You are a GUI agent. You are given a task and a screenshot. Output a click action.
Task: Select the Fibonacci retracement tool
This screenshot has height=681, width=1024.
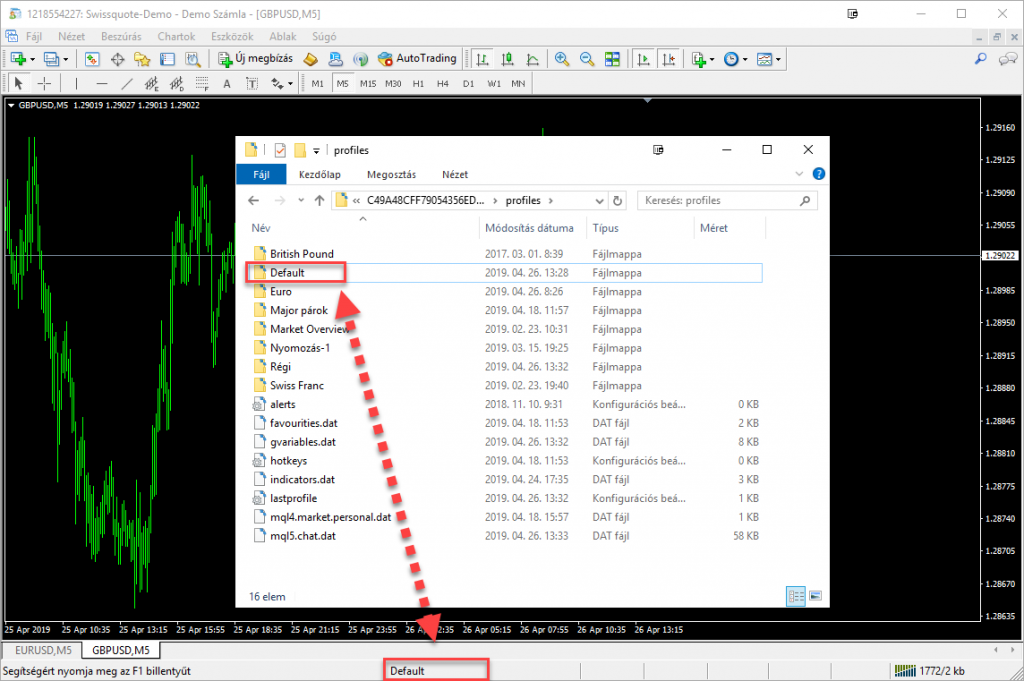(x=202, y=84)
